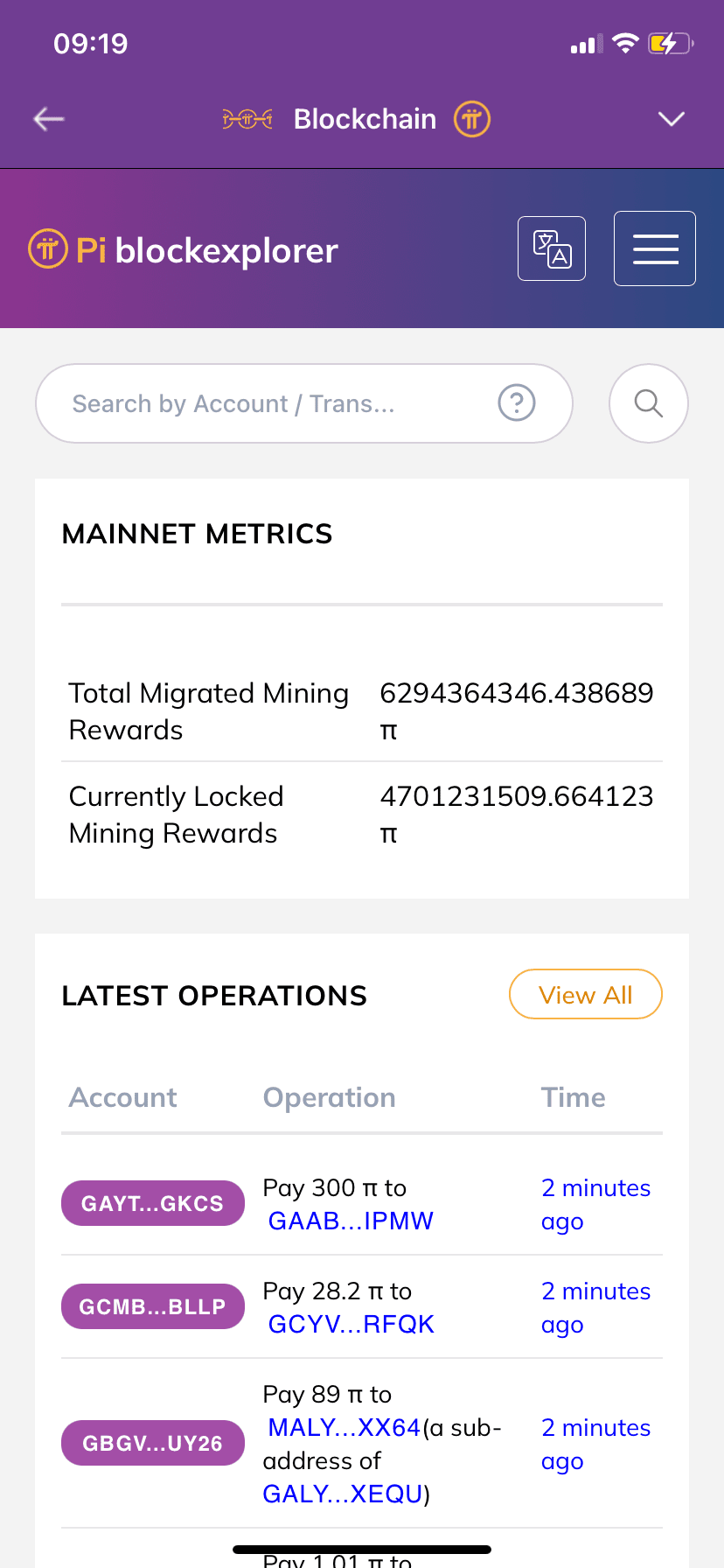Open parent address GALY...XEQU link
Viewport: 724px width, 1568px height.
coord(343,1494)
